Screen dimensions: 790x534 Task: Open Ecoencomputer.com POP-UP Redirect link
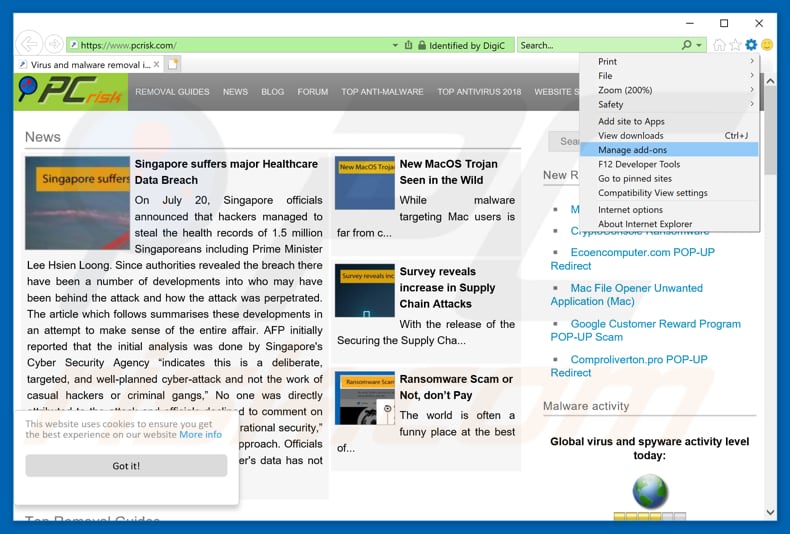point(632,259)
